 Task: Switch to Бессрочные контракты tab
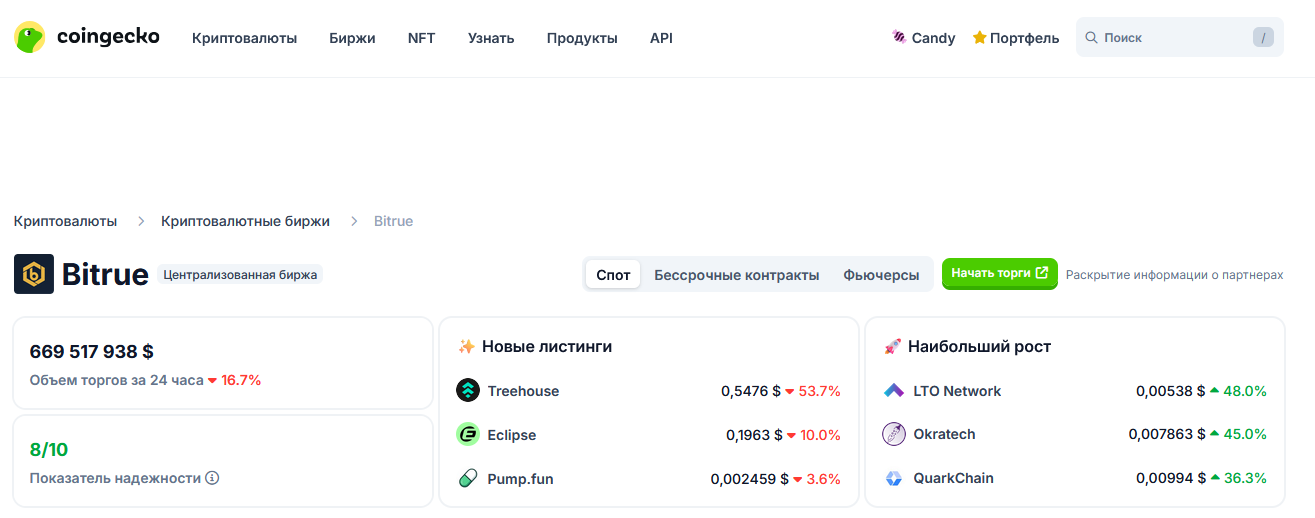(x=737, y=275)
